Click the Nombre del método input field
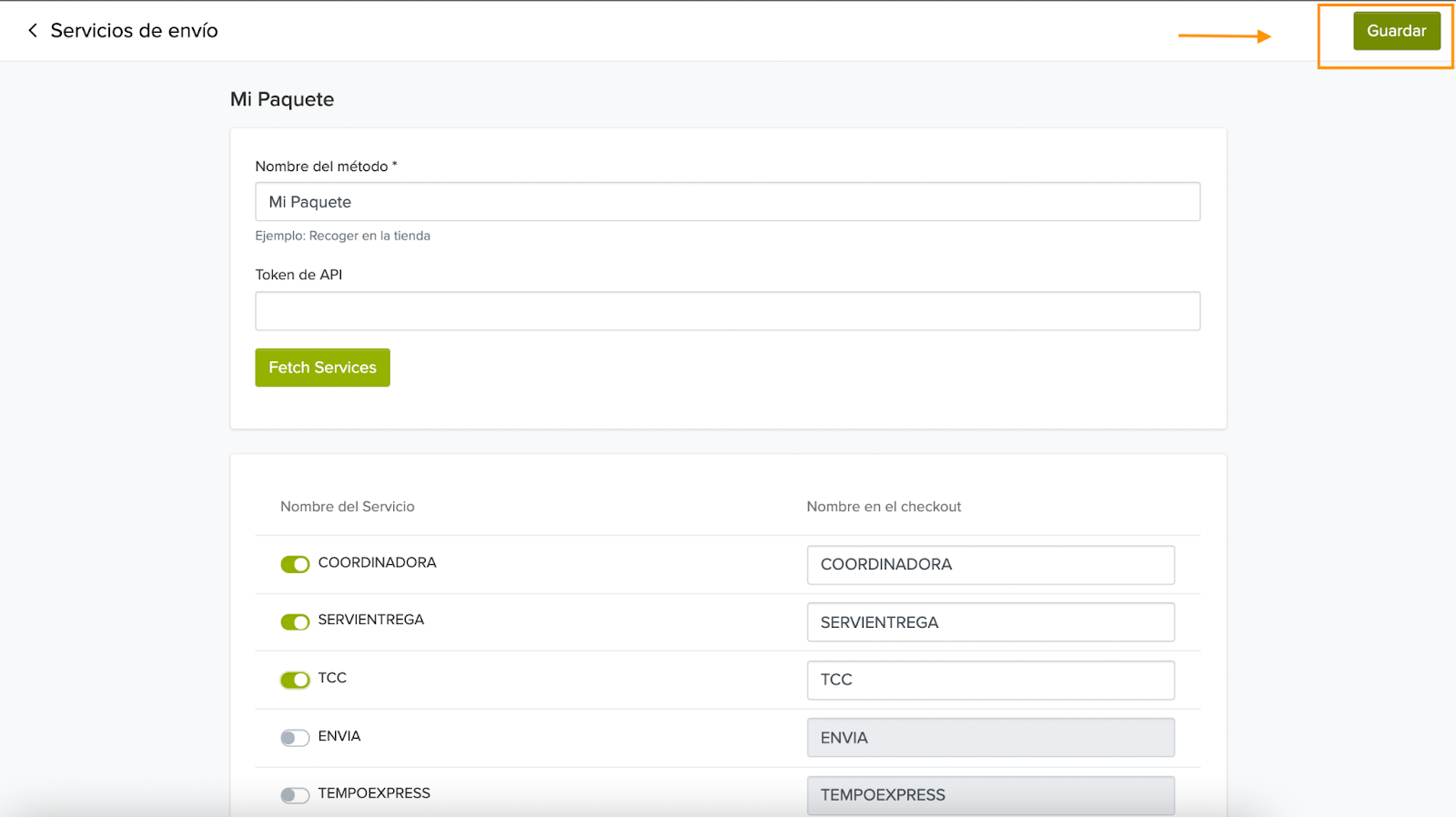This screenshot has height=817, width=1456. click(x=727, y=202)
